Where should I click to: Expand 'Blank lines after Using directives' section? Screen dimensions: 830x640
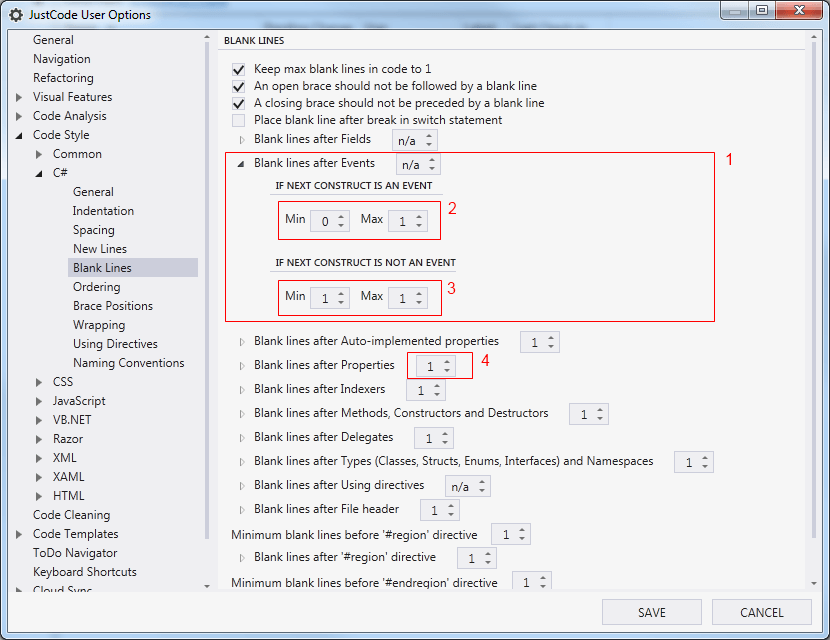coord(242,486)
